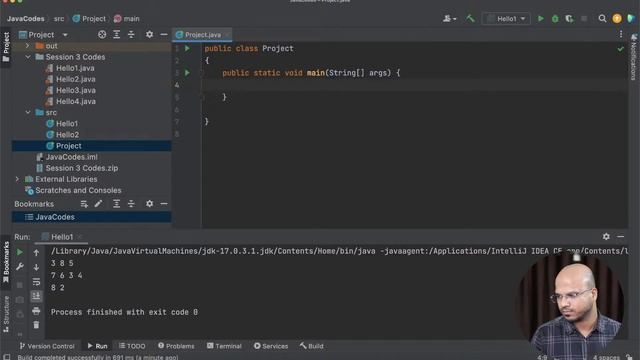640x360 pixels.
Task: Select JavaCodes.iml file
Action: click(x=71, y=157)
